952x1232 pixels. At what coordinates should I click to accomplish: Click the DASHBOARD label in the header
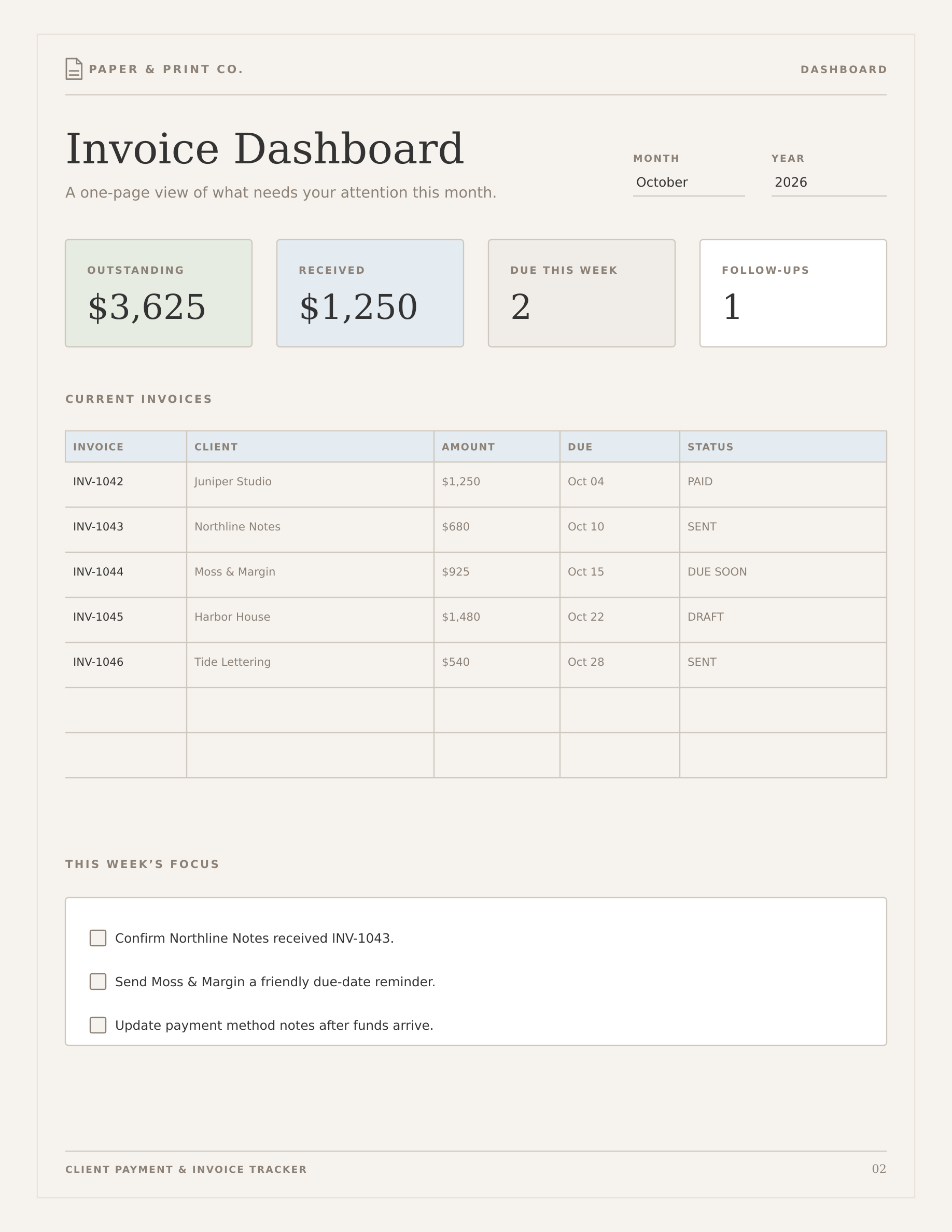844,69
